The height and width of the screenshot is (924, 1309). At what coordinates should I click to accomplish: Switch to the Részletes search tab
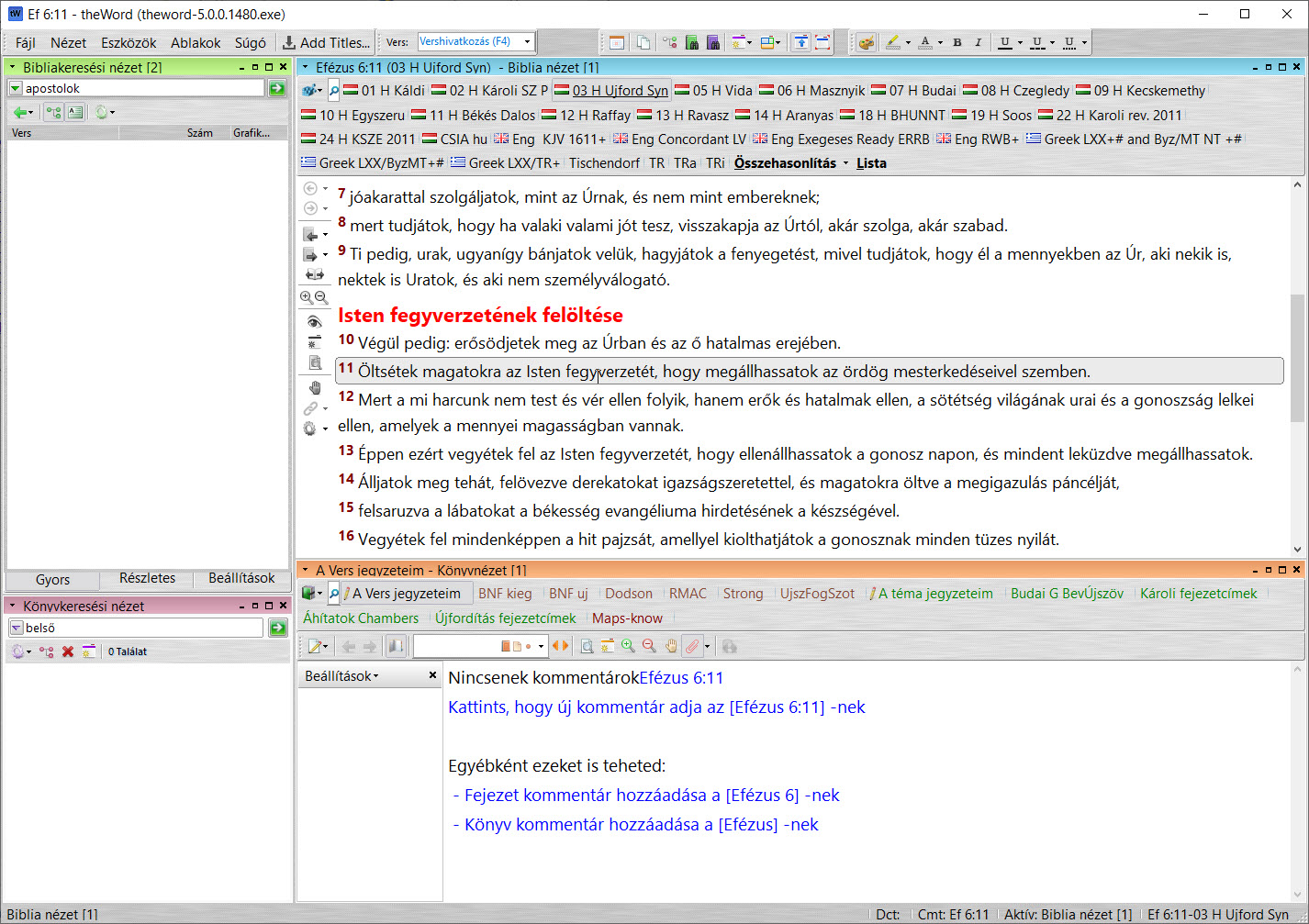point(147,578)
